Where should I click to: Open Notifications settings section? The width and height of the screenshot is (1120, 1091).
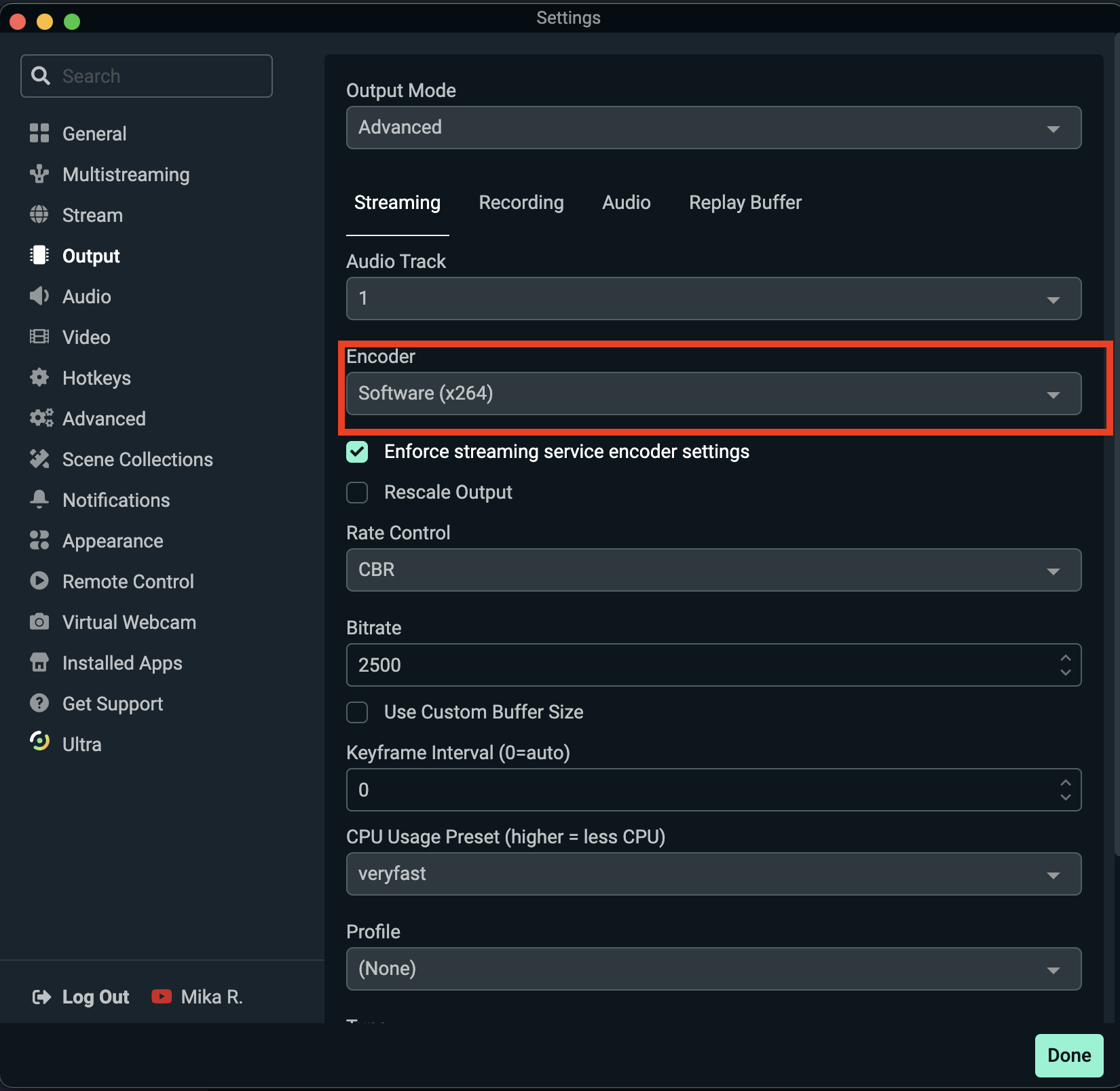[116, 500]
